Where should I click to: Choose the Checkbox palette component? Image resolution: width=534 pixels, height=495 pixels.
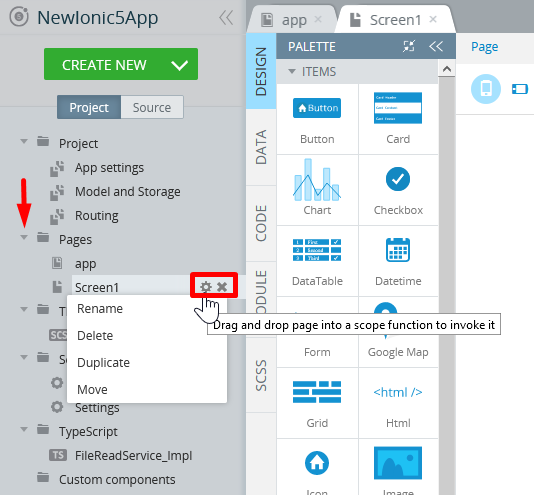coord(398,190)
